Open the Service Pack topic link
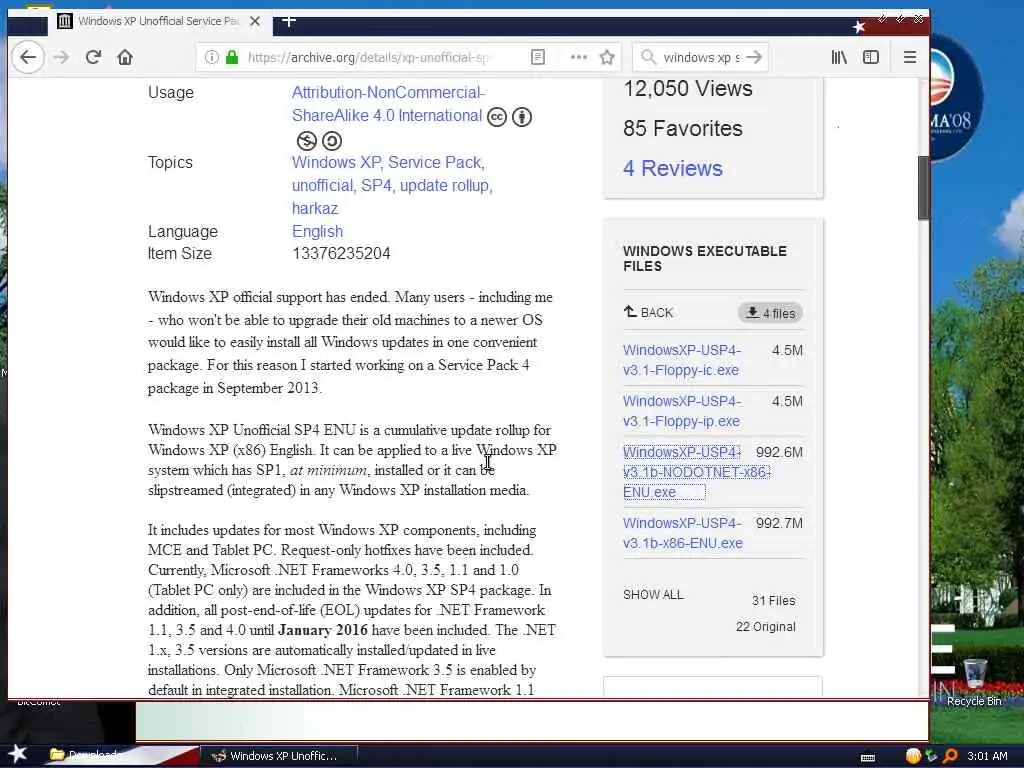 pos(436,162)
